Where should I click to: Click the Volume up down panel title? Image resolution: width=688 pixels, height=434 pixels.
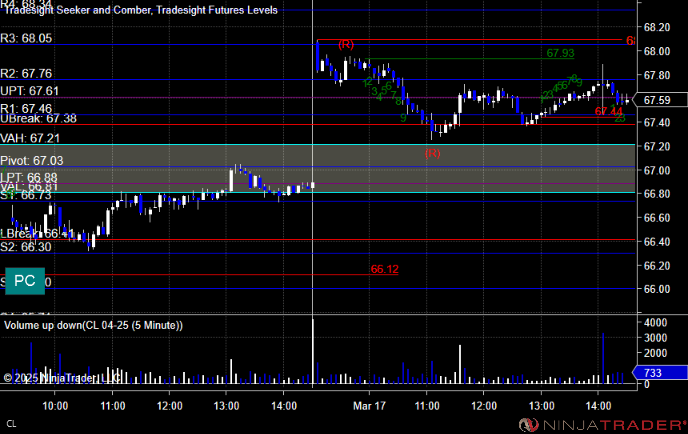[93, 326]
